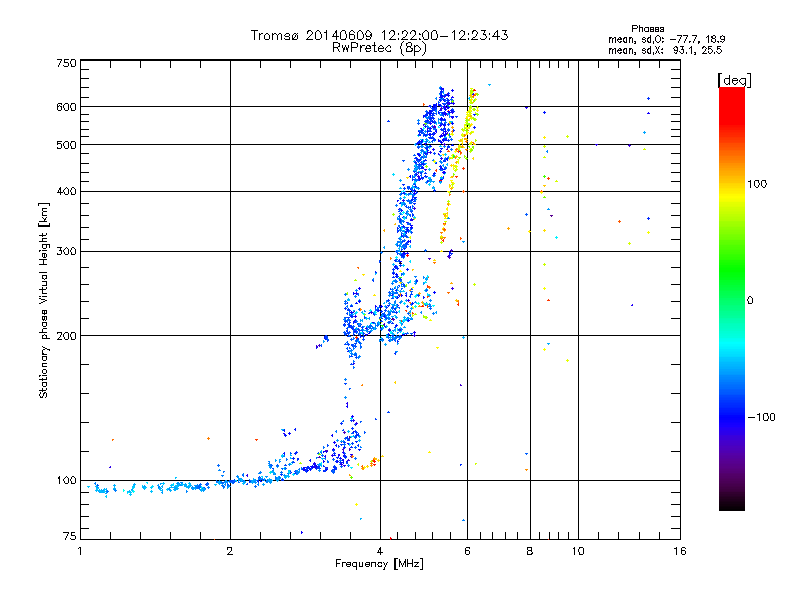Click the '100' colorbar tick label
Image resolution: width=800 pixels, height=600 pixels.
(757, 184)
